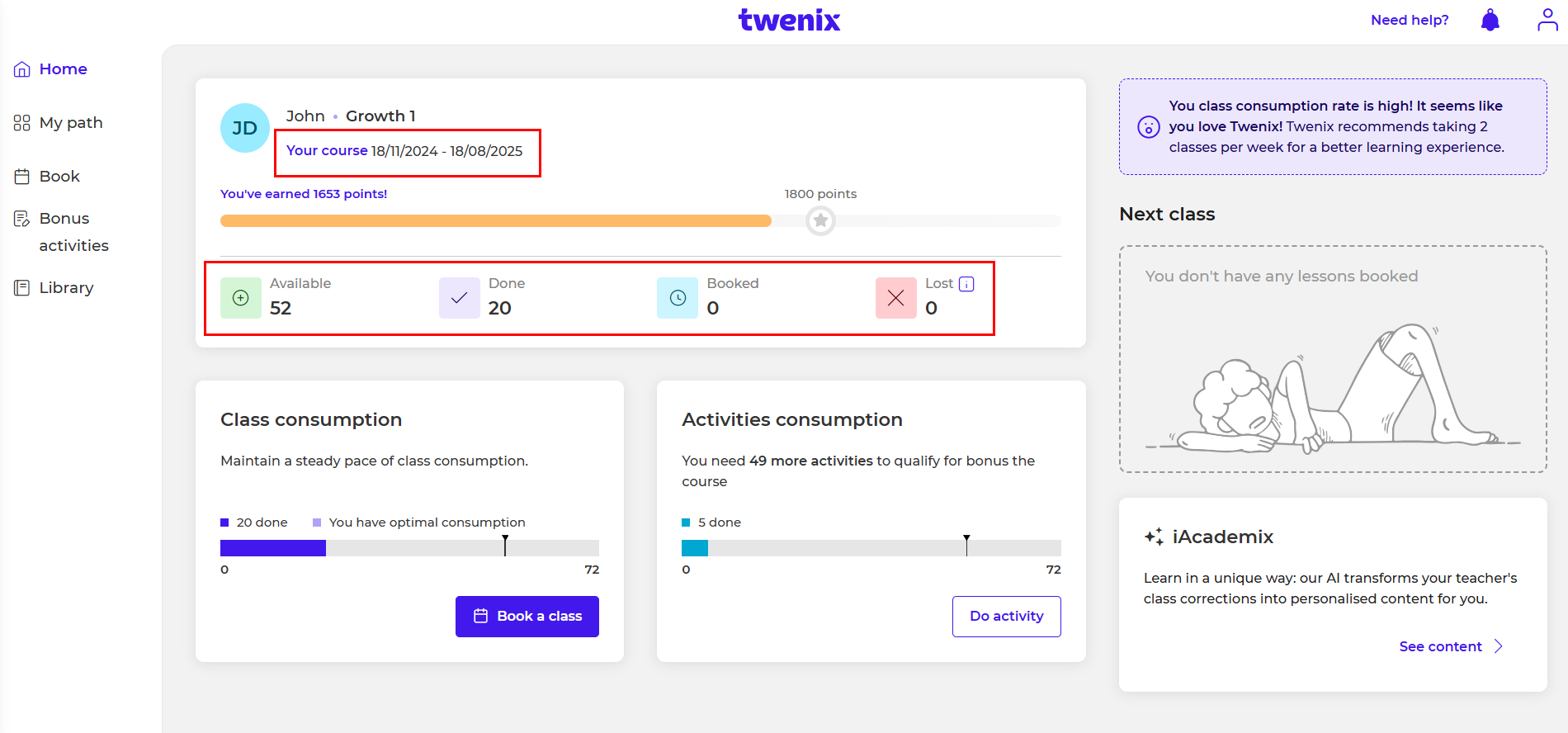This screenshot has height=733, width=1568.
Task: Expand the See content chevron arrow
Action: click(1499, 646)
